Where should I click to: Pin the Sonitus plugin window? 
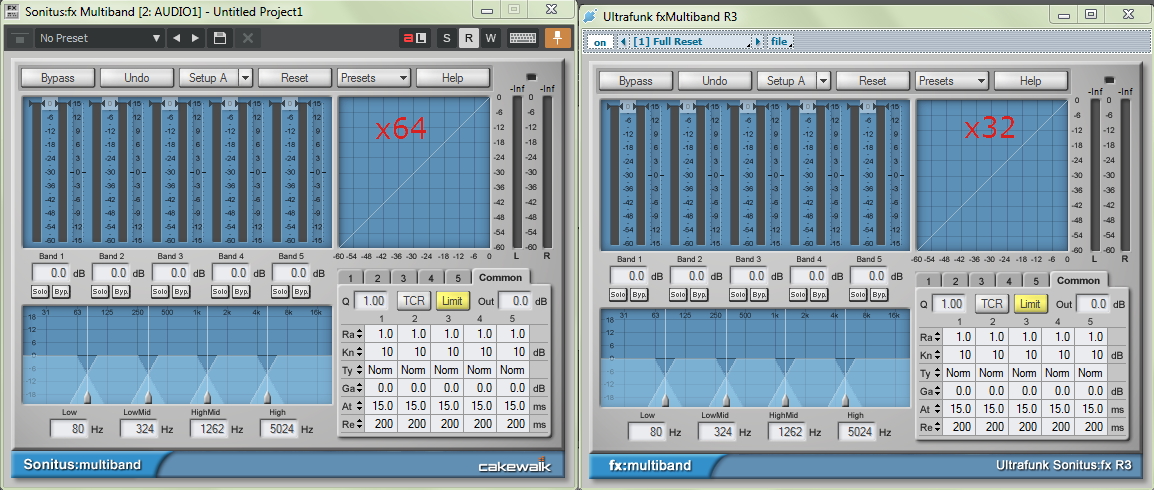[558, 38]
